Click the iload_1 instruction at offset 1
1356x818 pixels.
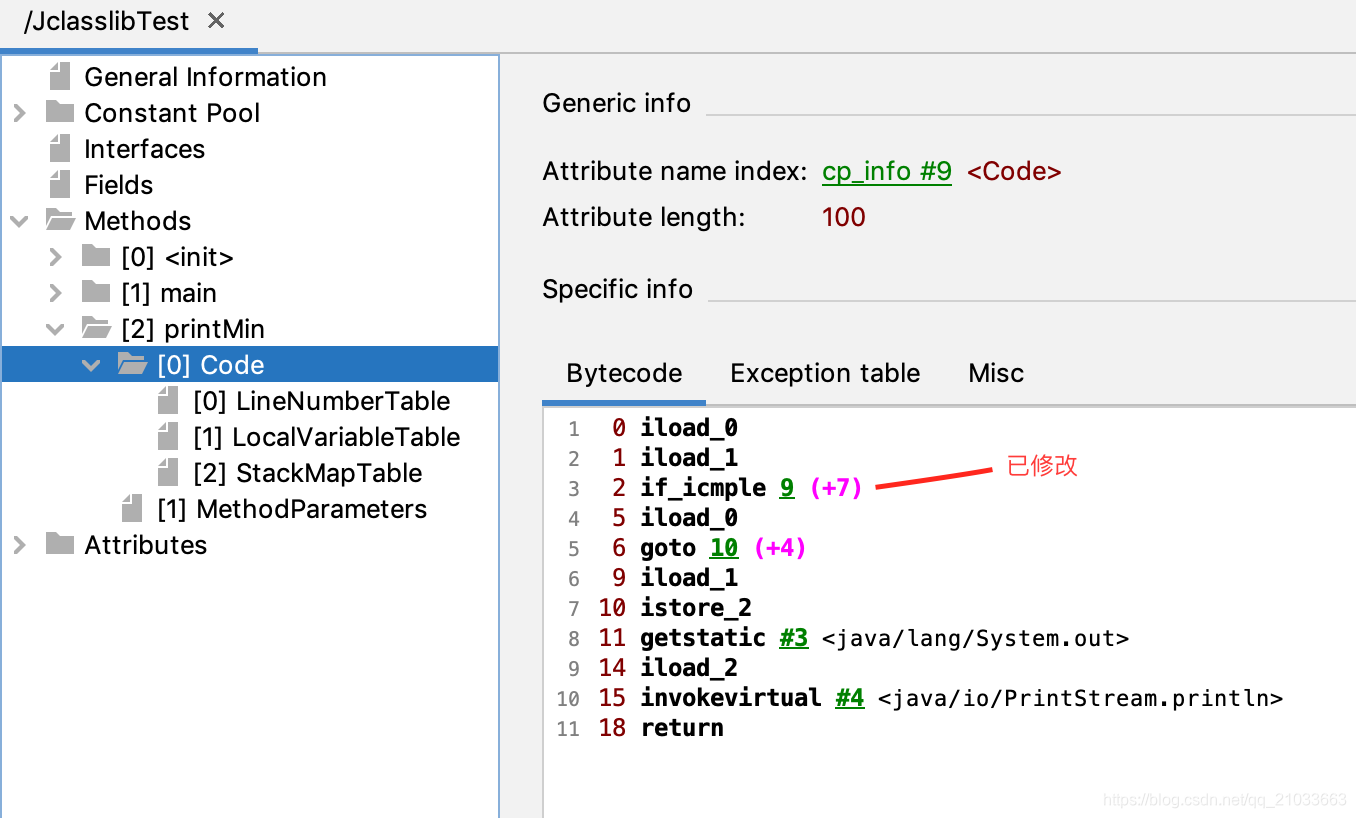(689, 458)
